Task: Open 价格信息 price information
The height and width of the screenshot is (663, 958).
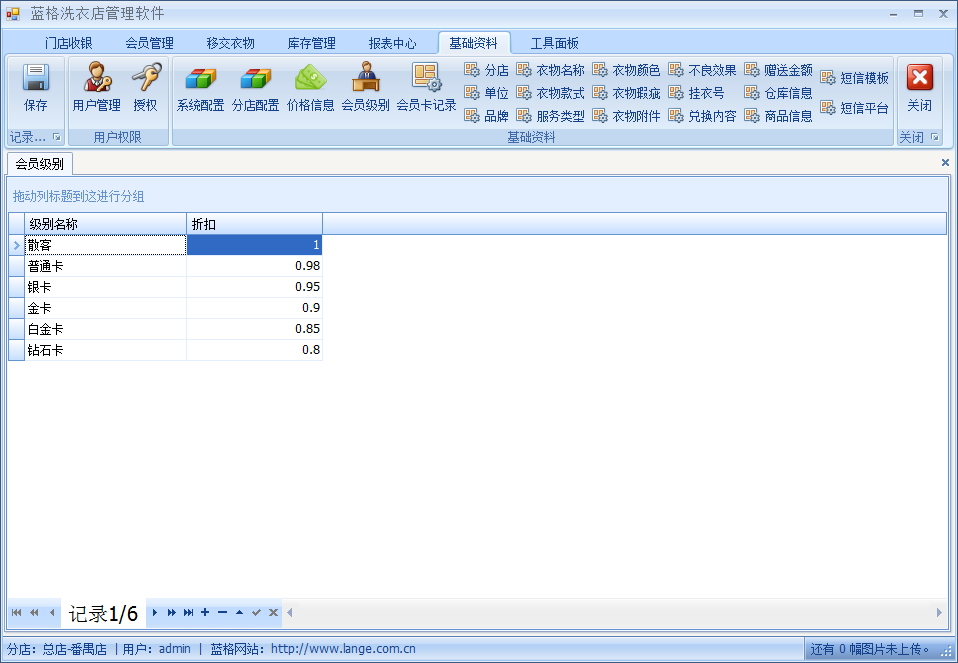Action: [x=310, y=87]
